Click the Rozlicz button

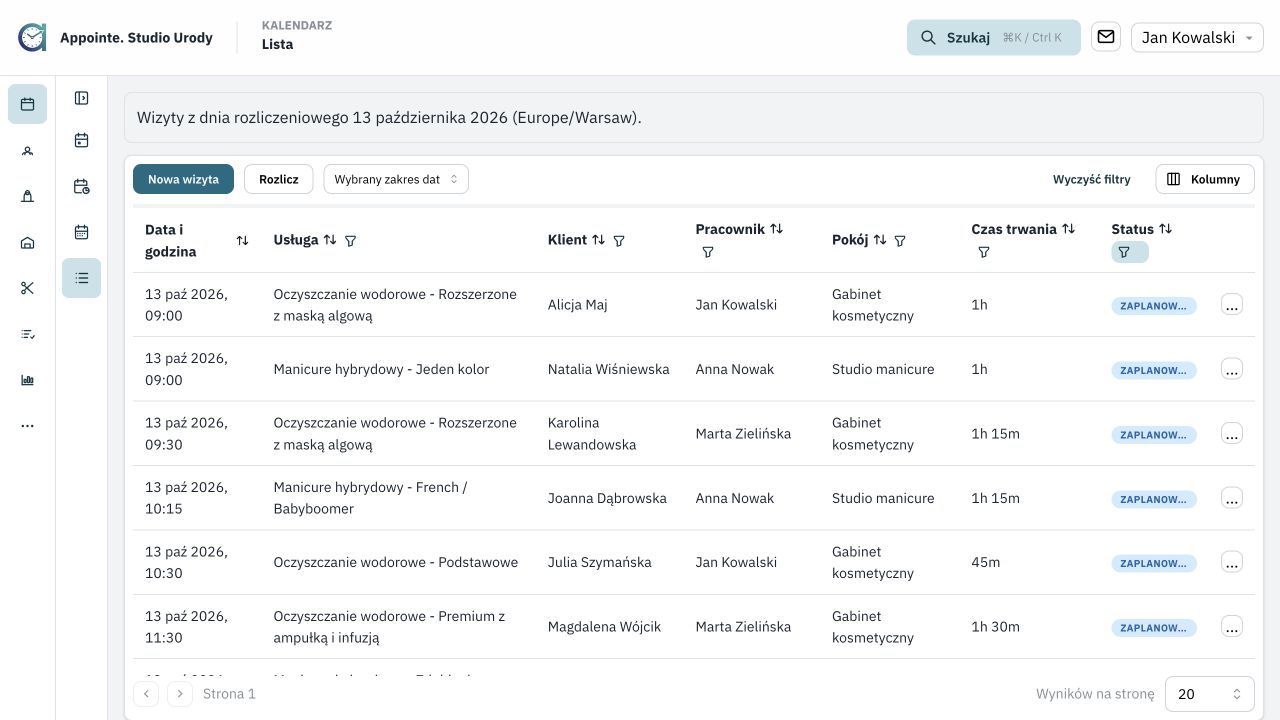tap(279, 179)
